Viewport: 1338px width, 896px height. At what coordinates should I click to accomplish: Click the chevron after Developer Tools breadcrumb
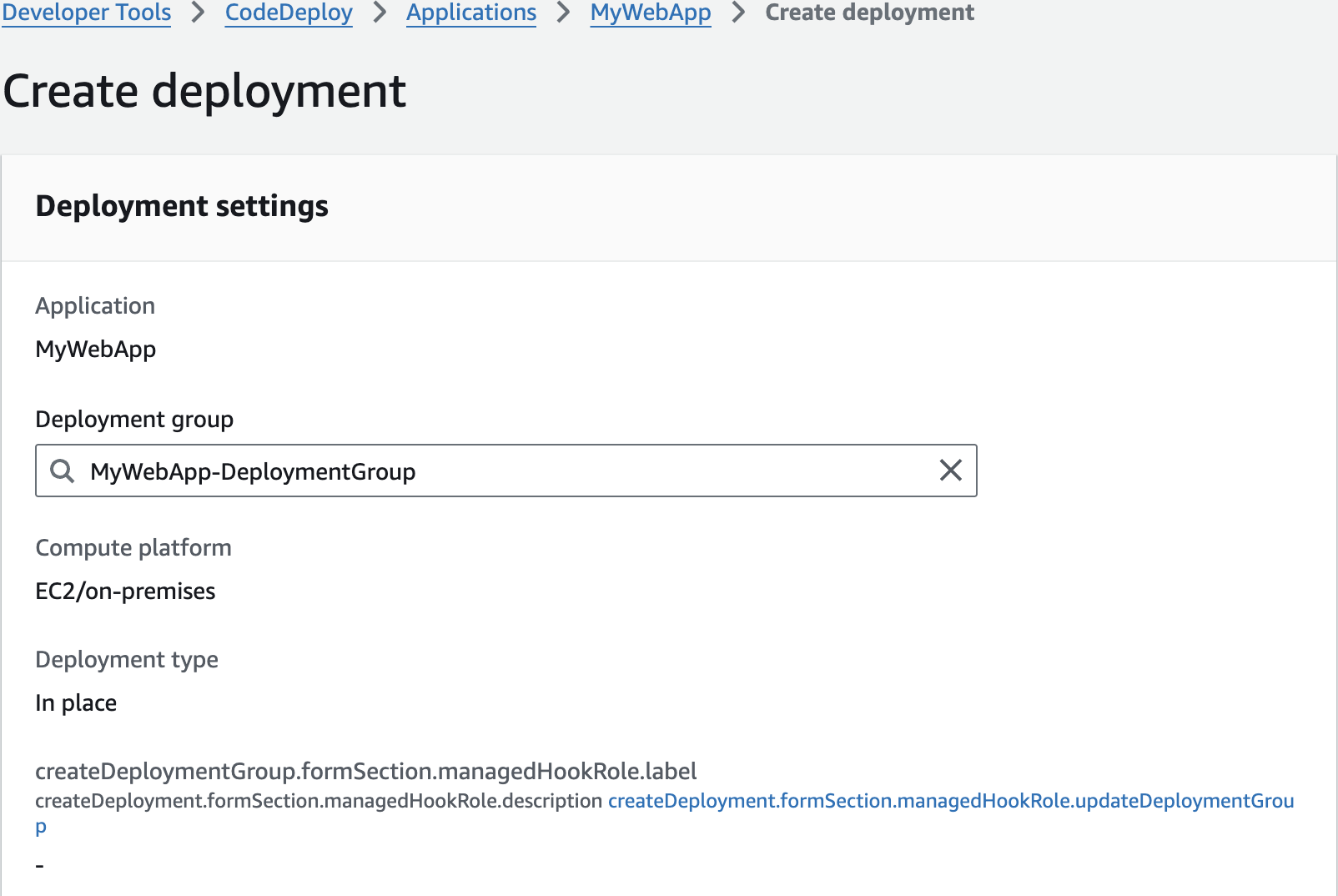(x=199, y=13)
